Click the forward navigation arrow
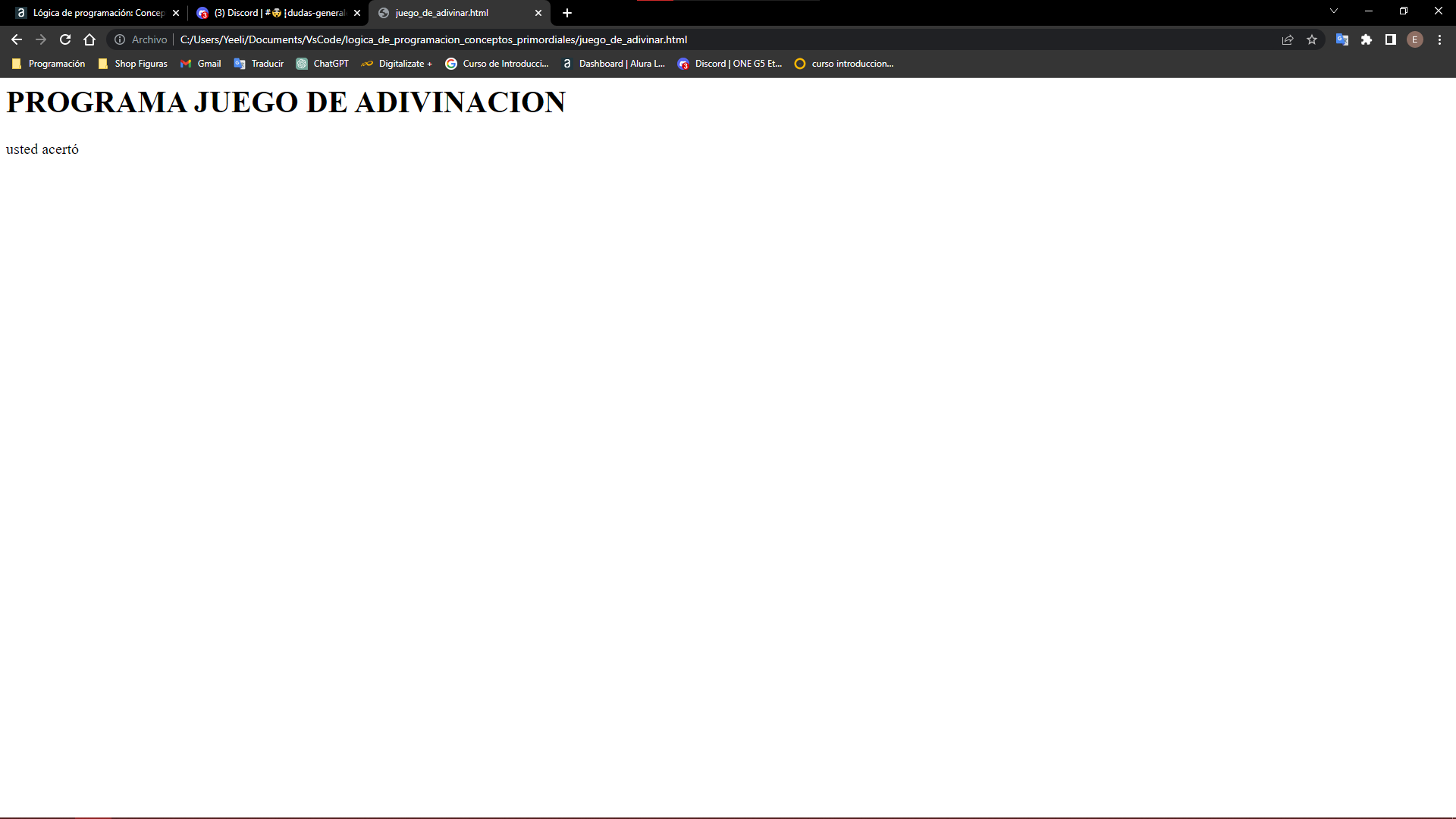1456x819 pixels. (x=41, y=39)
